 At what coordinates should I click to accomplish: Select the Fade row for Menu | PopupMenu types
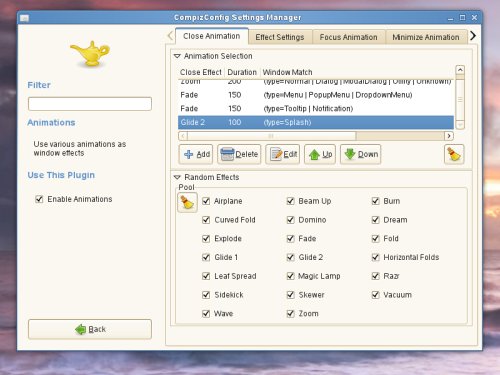[x=316, y=95]
